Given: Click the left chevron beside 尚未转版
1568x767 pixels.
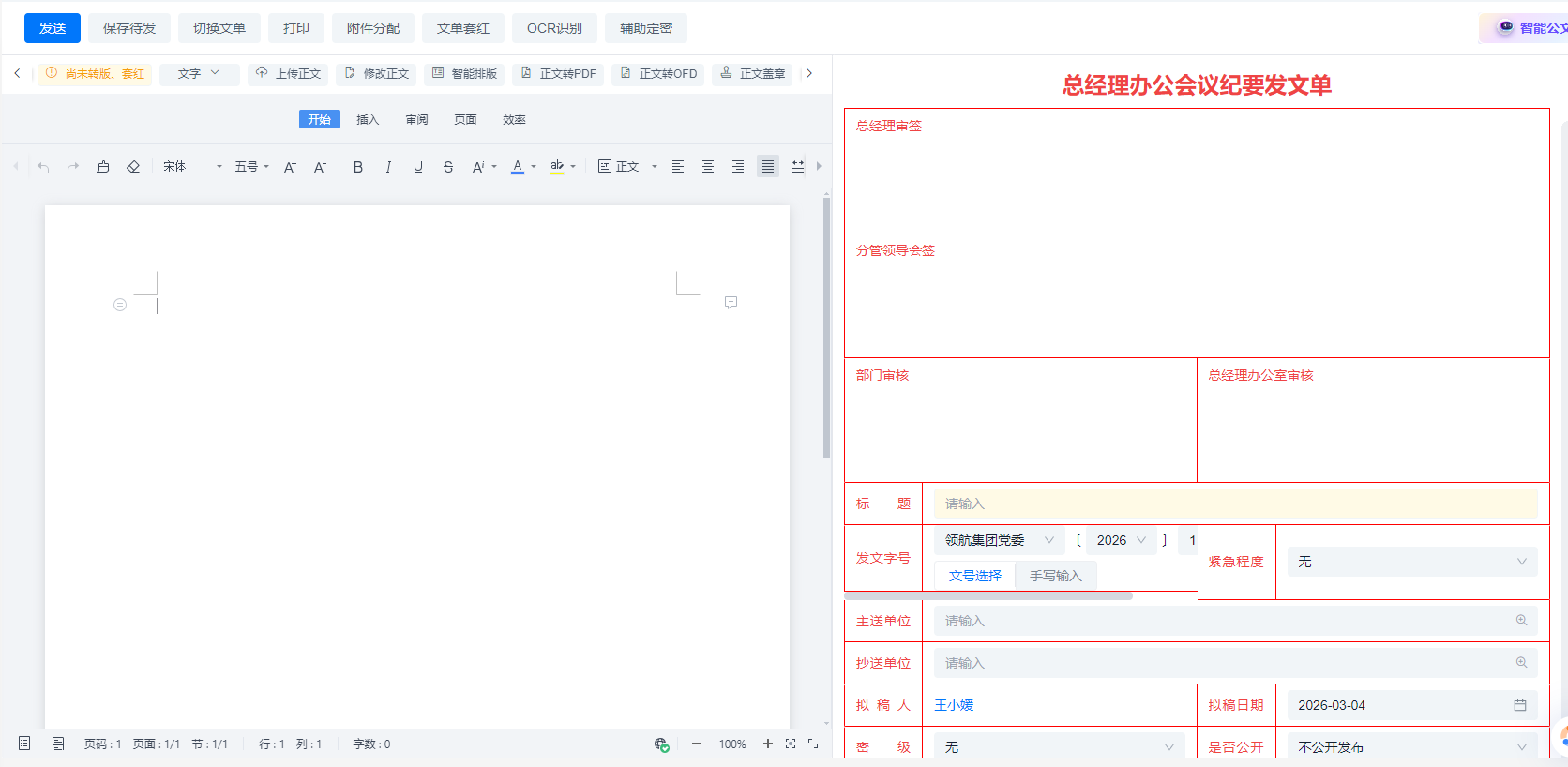Looking at the screenshot, I should coord(17,73).
